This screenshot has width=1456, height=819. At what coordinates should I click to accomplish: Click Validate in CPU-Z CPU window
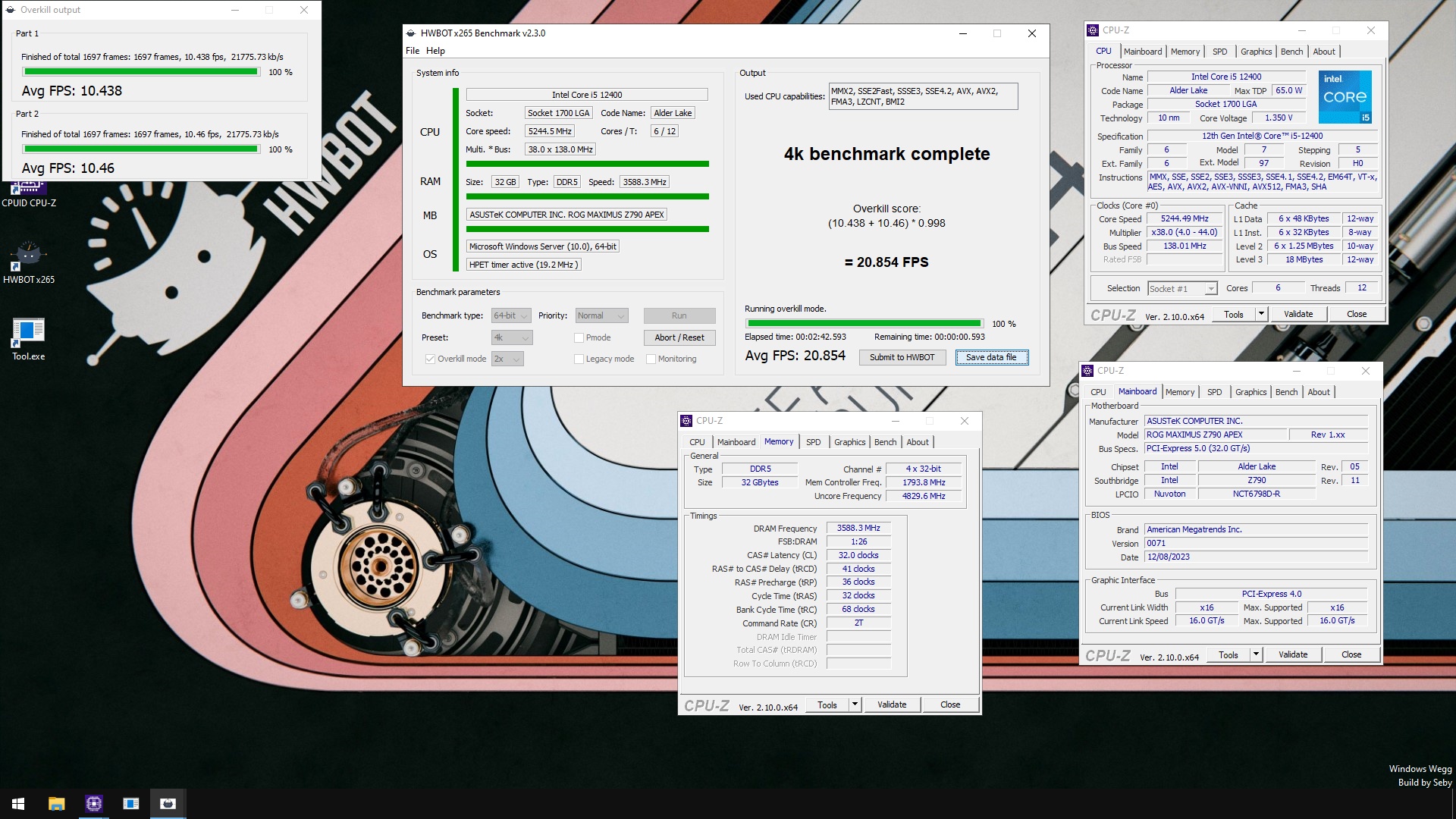[x=1298, y=314]
